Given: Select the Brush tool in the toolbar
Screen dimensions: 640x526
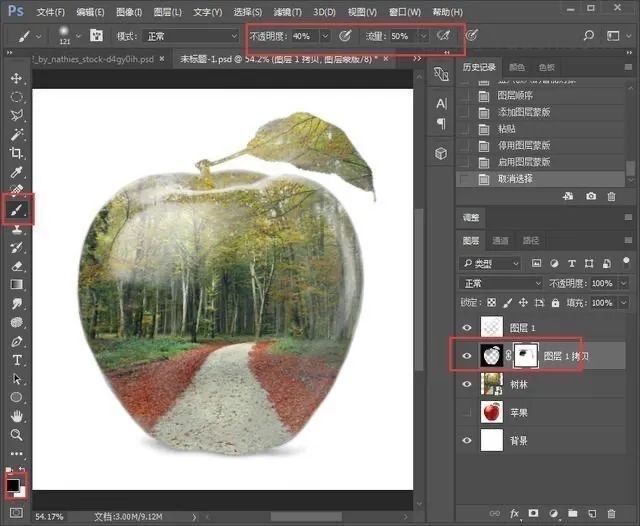Looking at the screenshot, I should point(17,209).
